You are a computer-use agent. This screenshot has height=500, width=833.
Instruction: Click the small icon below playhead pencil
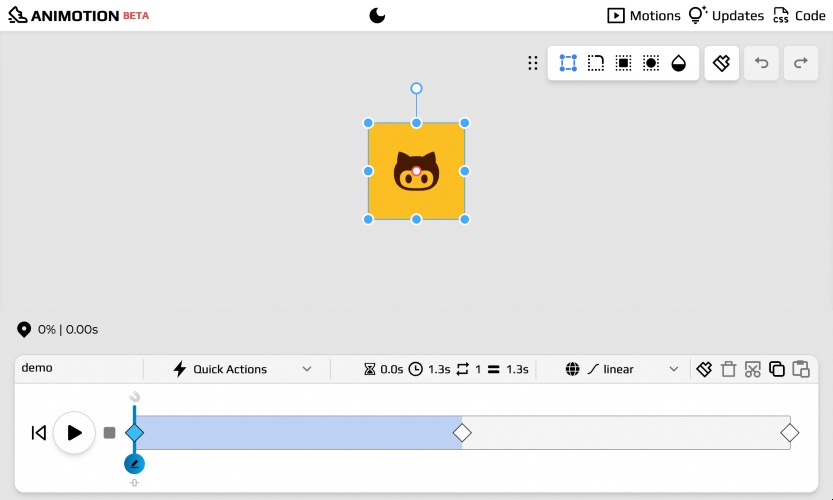(x=134, y=483)
